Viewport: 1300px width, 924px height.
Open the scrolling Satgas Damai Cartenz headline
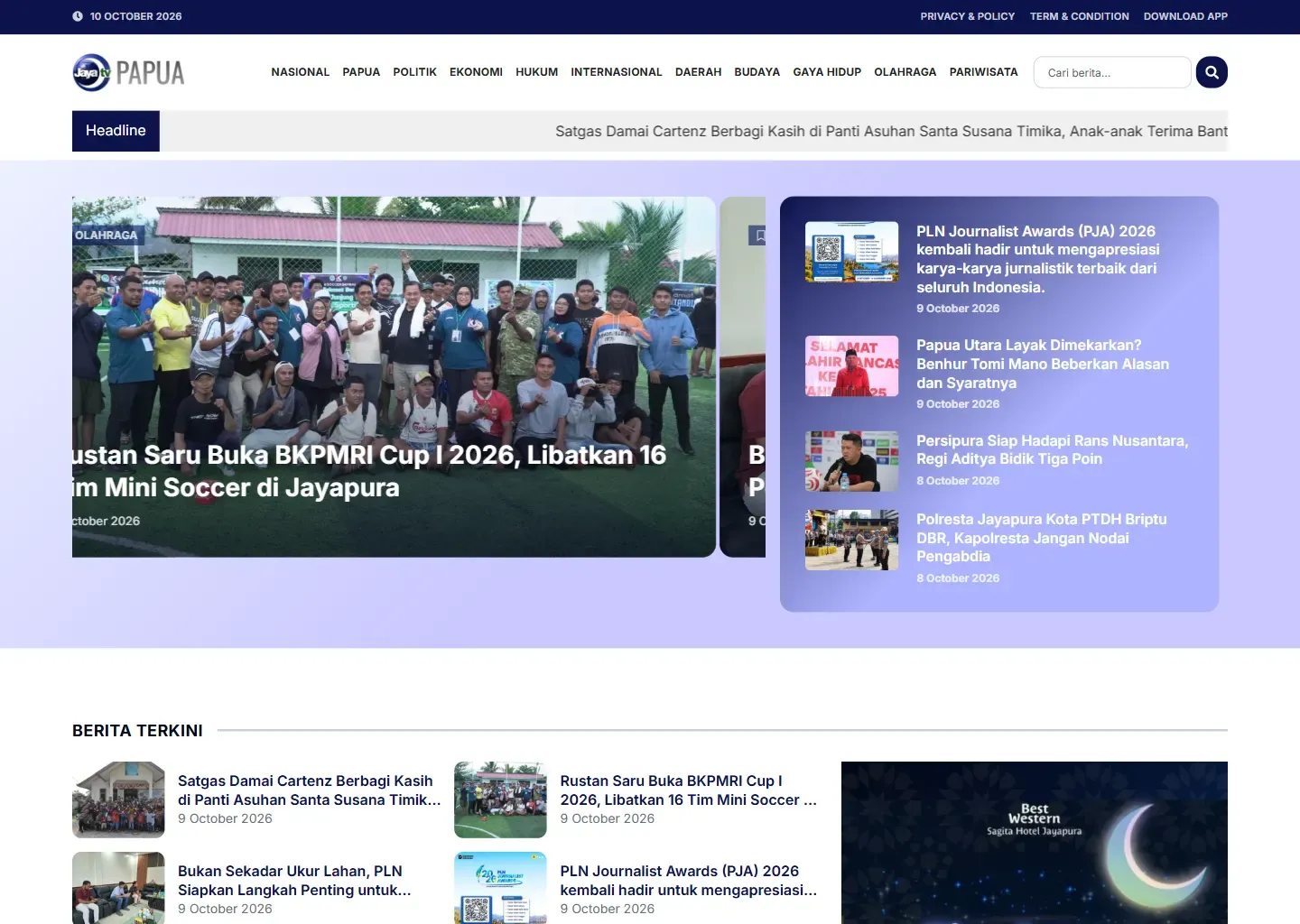click(x=891, y=131)
